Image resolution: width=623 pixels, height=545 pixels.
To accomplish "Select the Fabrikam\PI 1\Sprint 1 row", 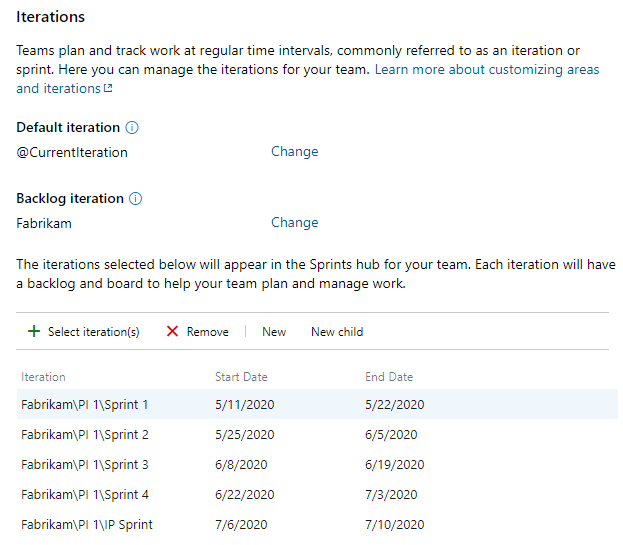I will click(x=85, y=405).
